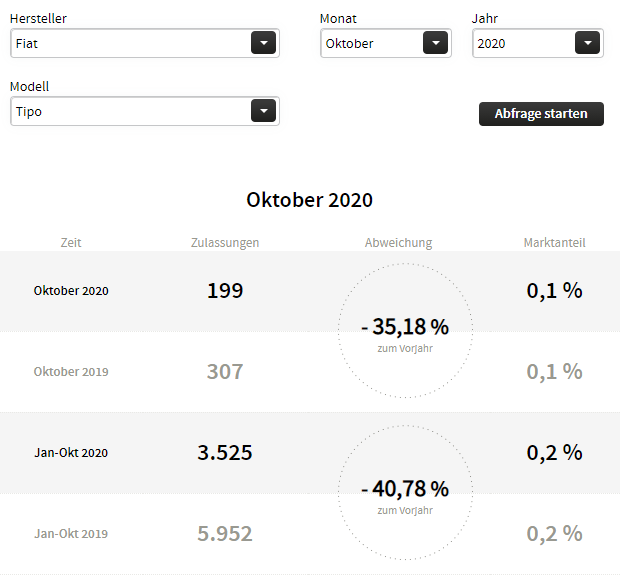Click the Marktanteil column header
Viewport: 624px width, 581px height.
pyautogui.click(x=554, y=242)
